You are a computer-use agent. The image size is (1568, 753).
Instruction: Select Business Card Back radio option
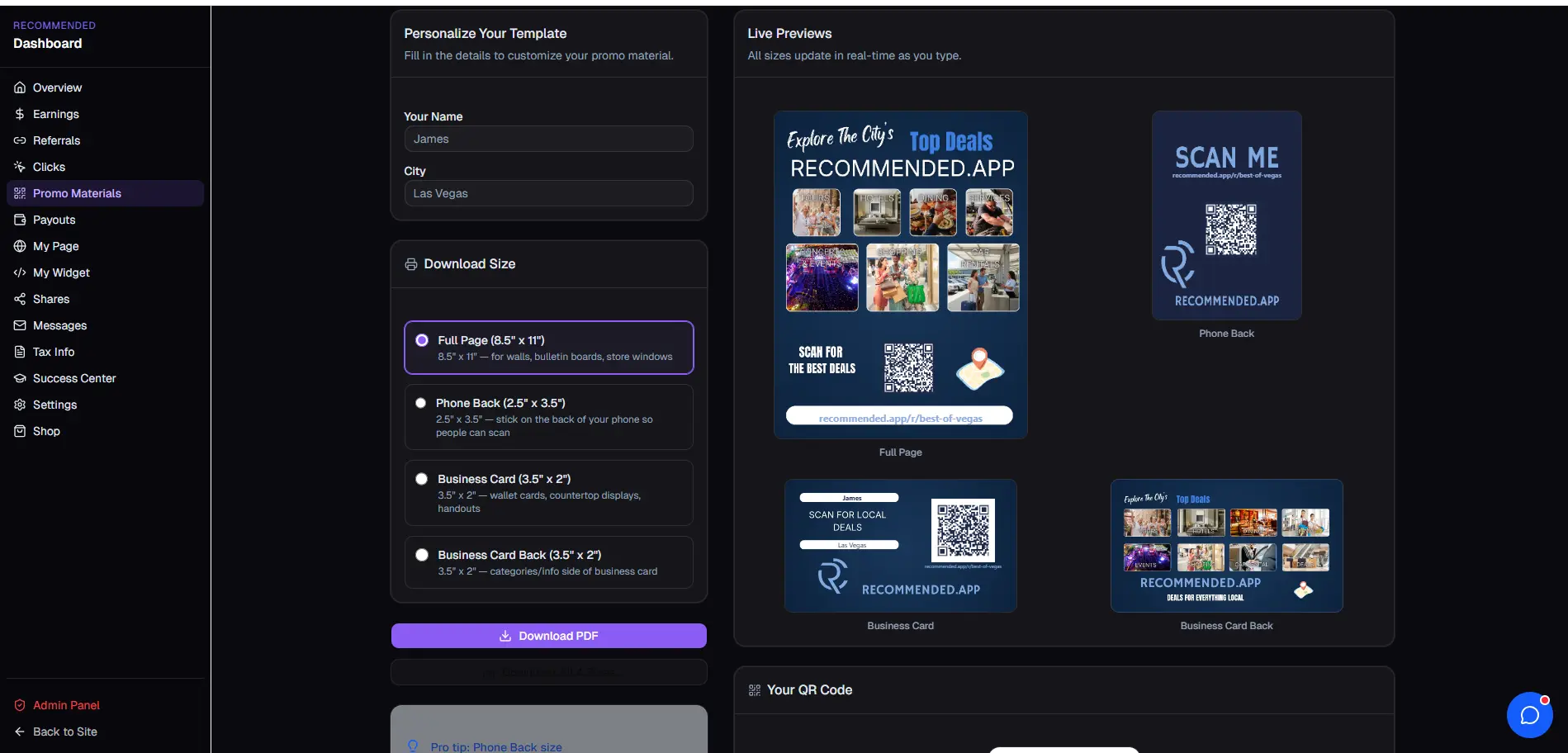click(x=422, y=555)
